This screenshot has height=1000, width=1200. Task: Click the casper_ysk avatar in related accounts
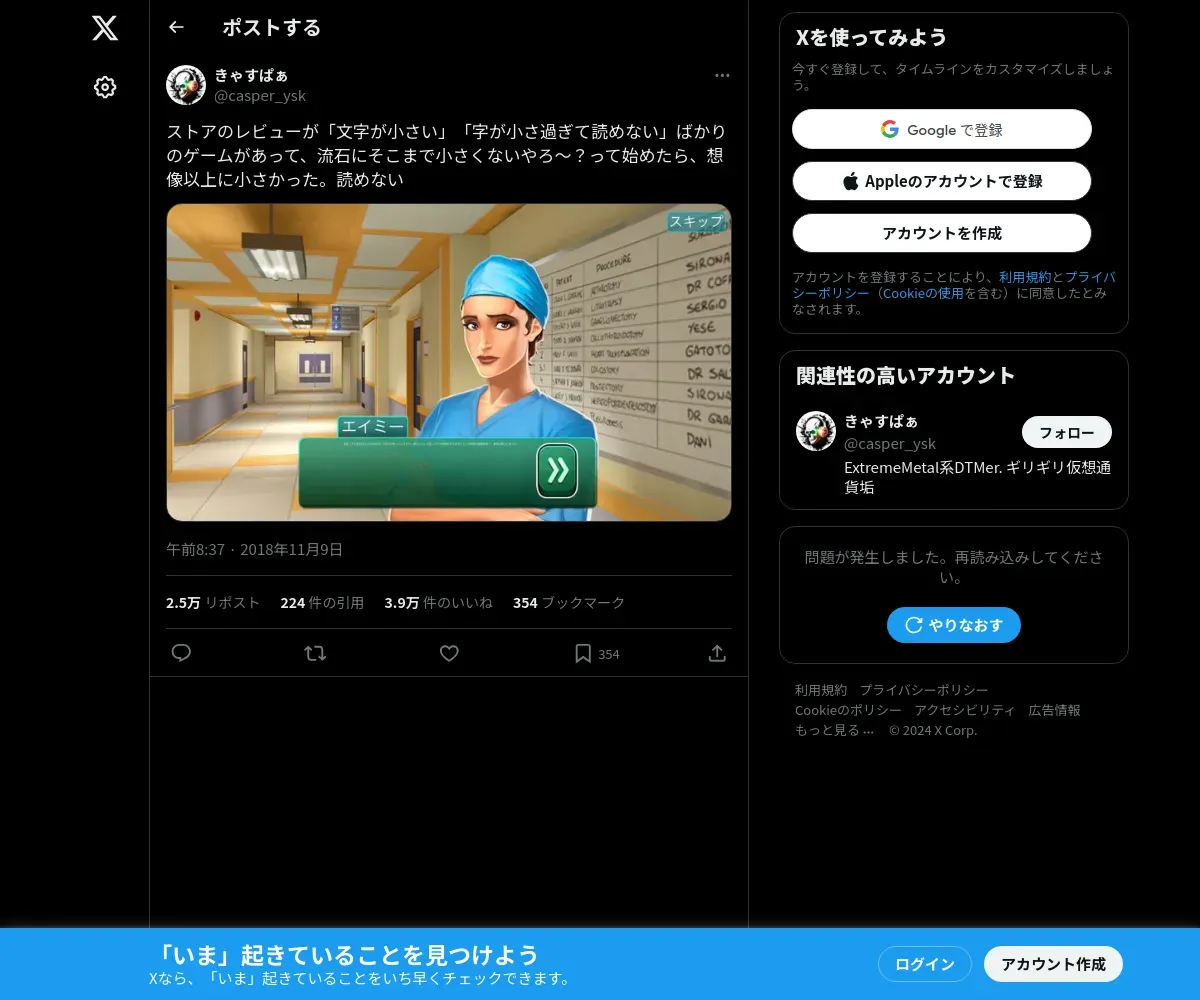point(816,431)
